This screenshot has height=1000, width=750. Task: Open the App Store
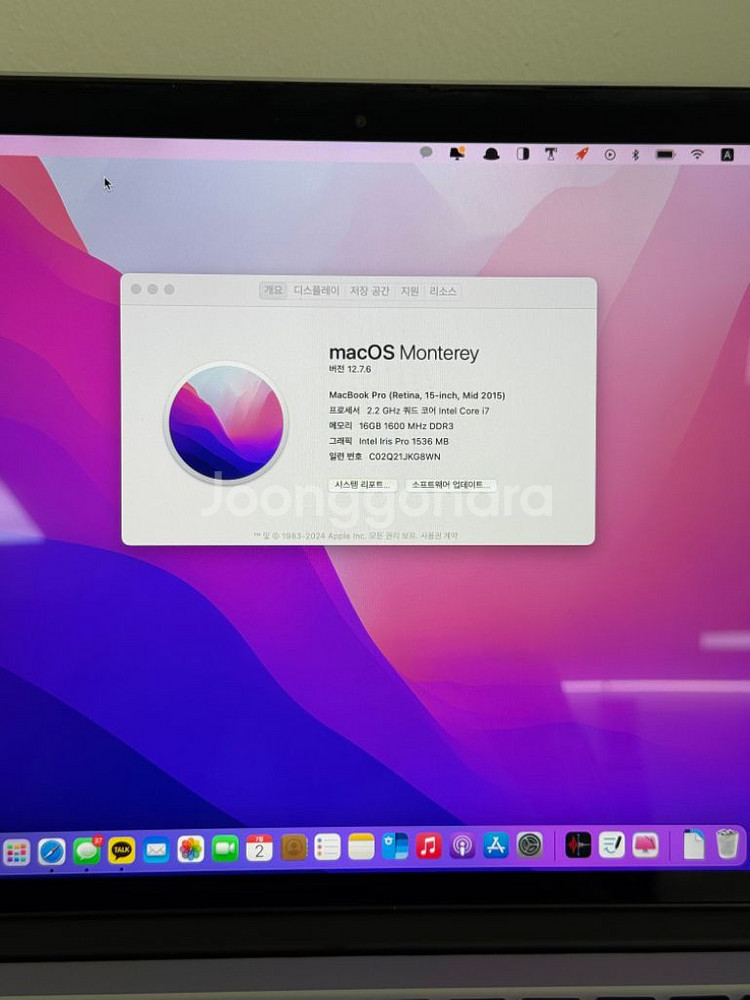pos(496,845)
